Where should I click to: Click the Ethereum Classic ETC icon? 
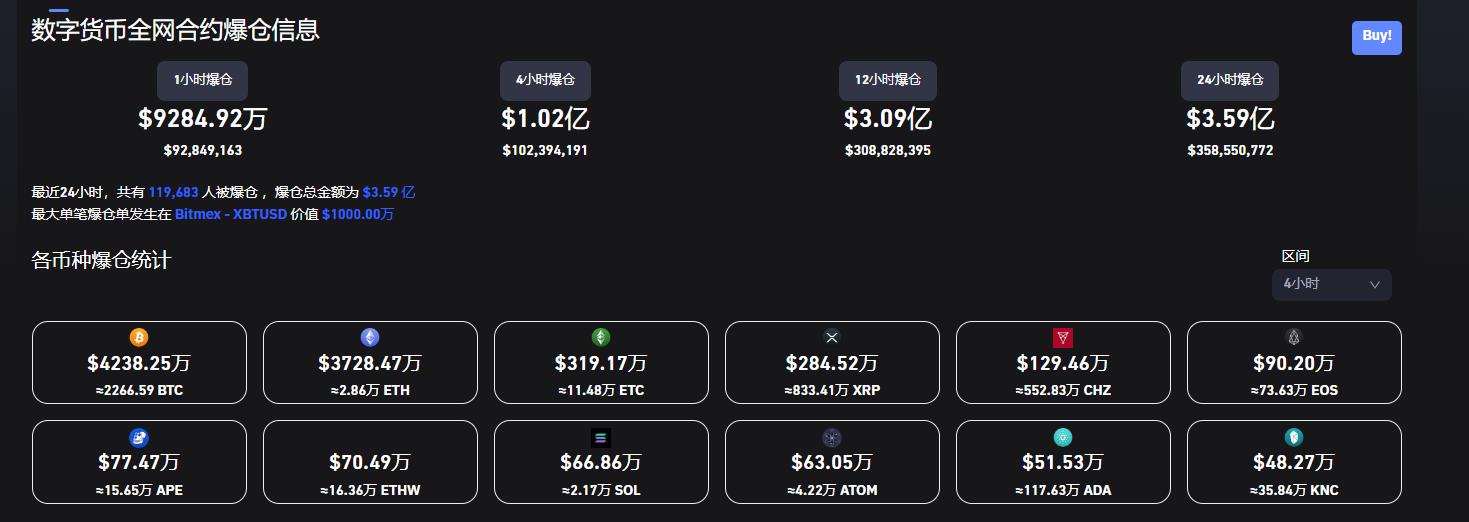pyautogui.click(x=601, y=337)
